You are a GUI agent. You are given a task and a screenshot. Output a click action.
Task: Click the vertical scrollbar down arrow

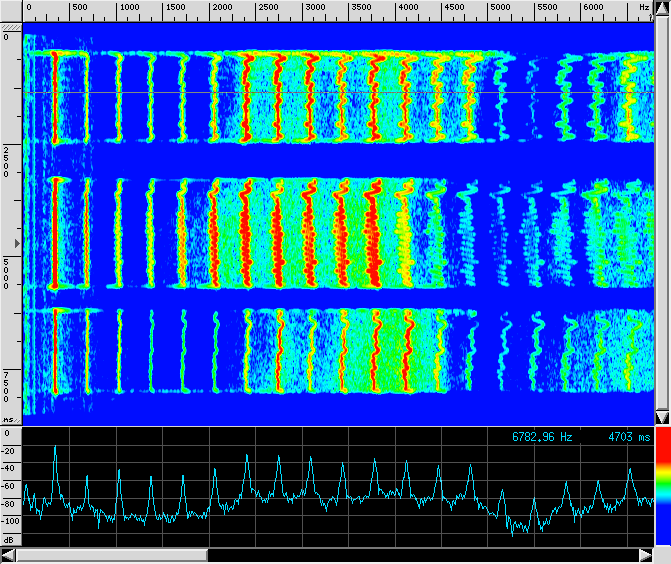click(662, 416)
